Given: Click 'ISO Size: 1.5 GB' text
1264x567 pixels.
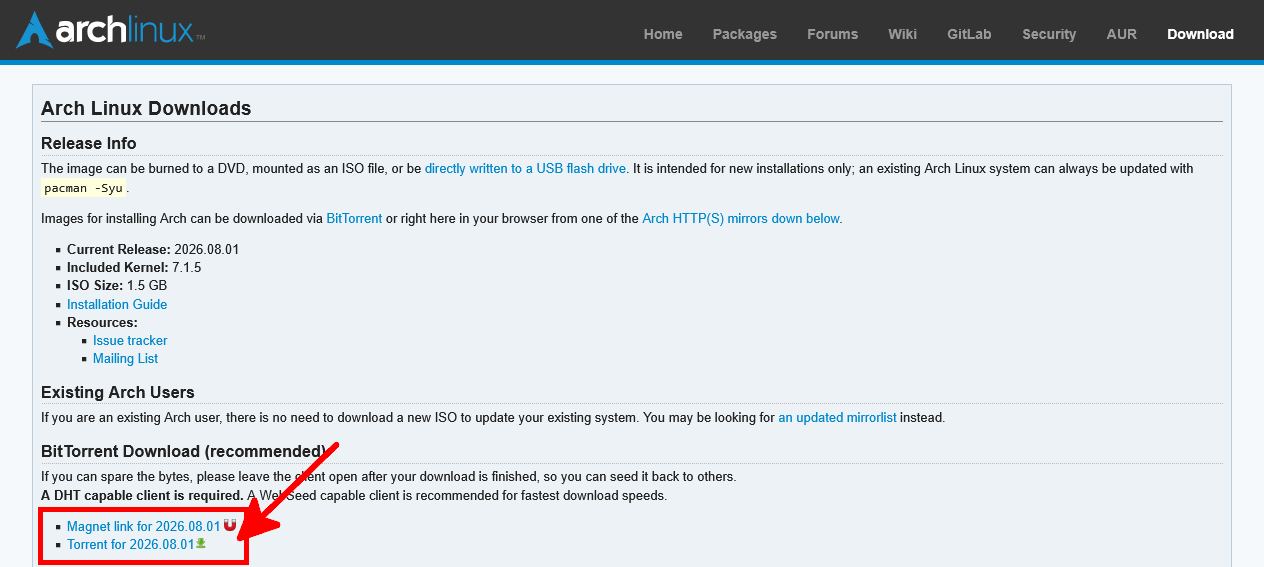Looking at the screenshot, I should click(117, 286).
